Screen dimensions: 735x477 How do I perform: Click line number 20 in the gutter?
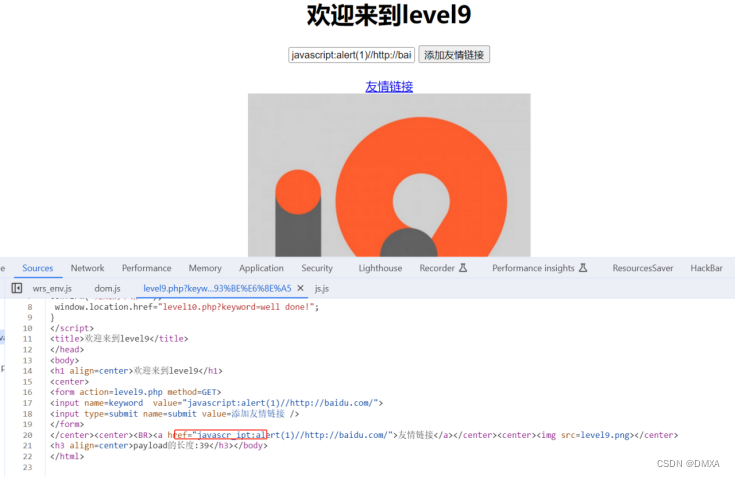tap(28, 435)
